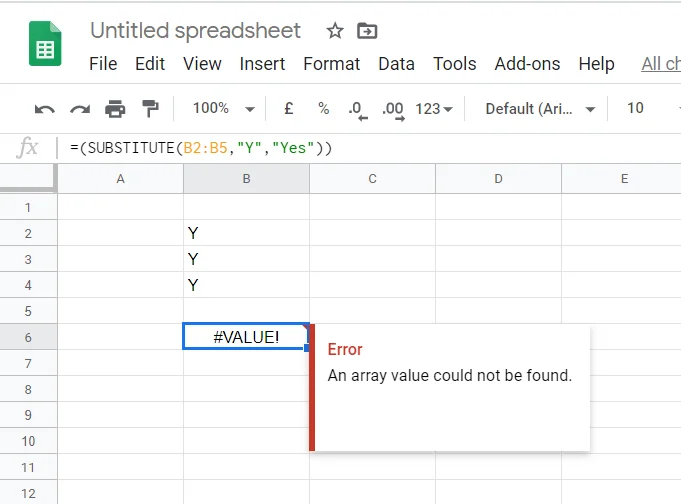Open the Default font dropdown
Viewport: 681px width, 504px height.
point(540,108)
